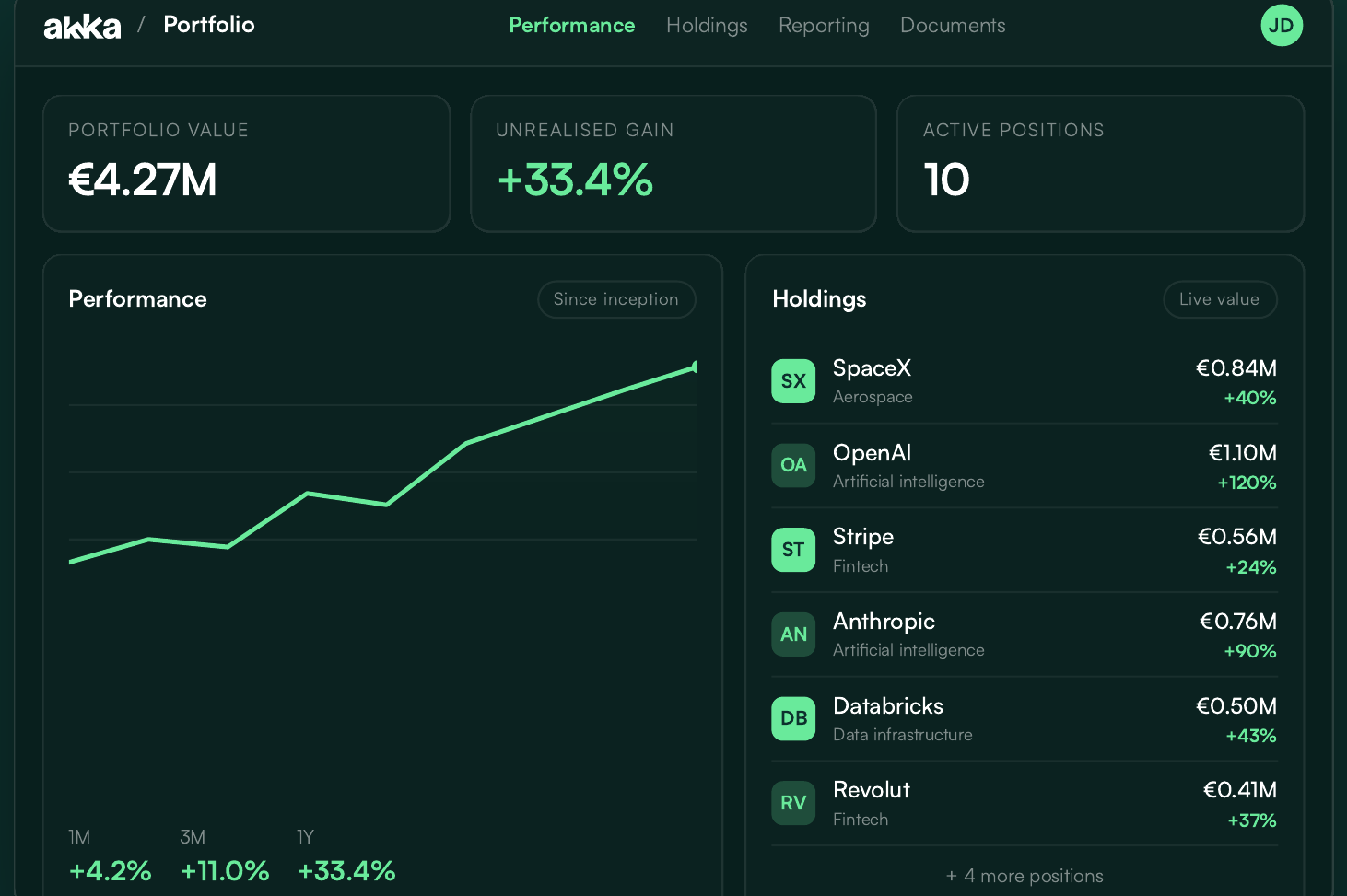Click the Aerospace sector label

click(x=873, y=397)
